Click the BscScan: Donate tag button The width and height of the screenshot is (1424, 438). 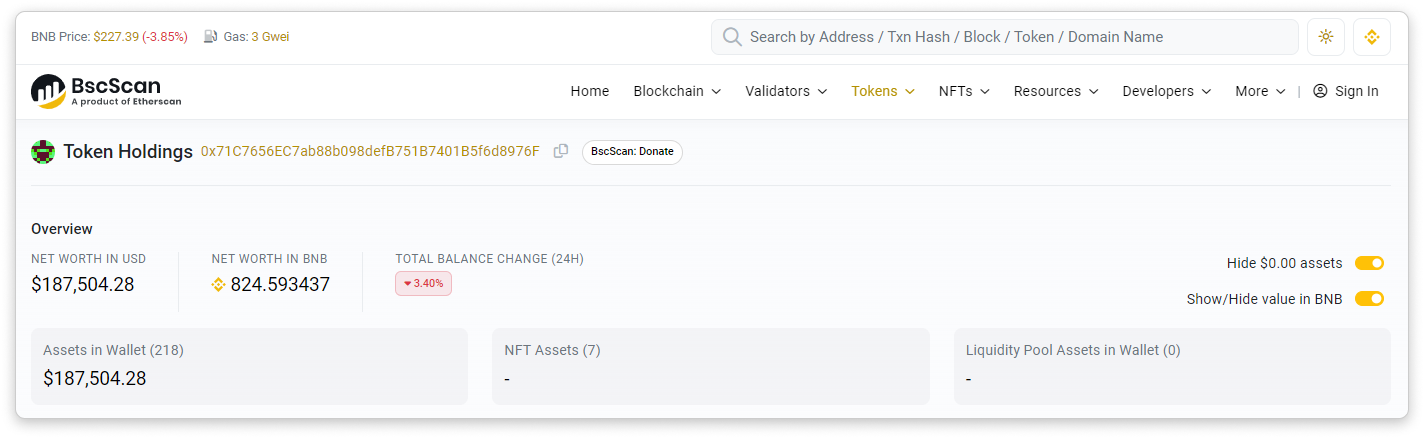pyautogui.click(x=632, y=152)
